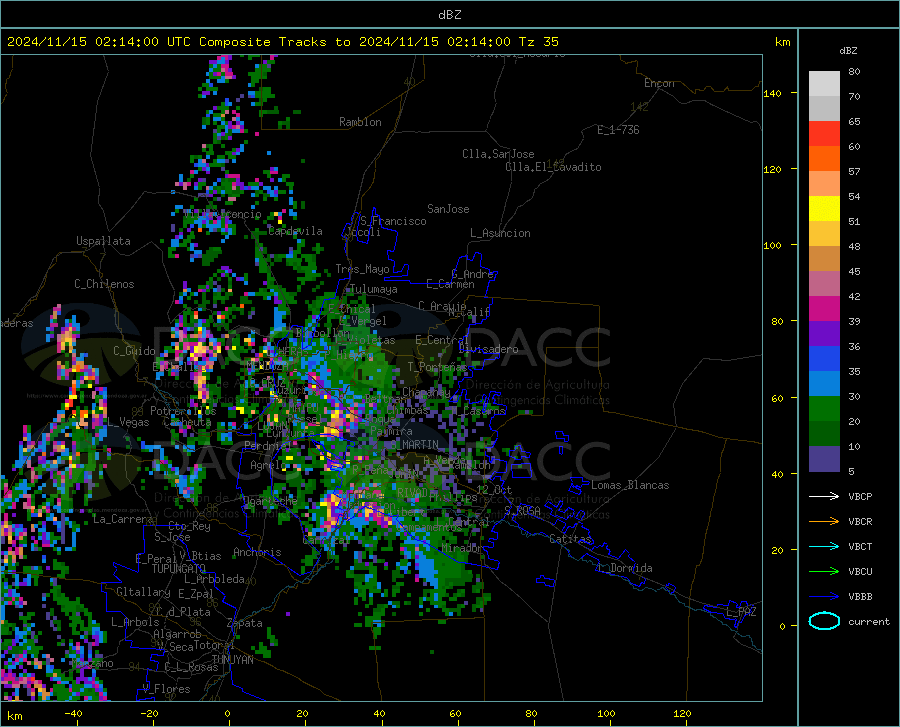
Task: Click the Uspallata map label
Action: click(x=103, y=241)
